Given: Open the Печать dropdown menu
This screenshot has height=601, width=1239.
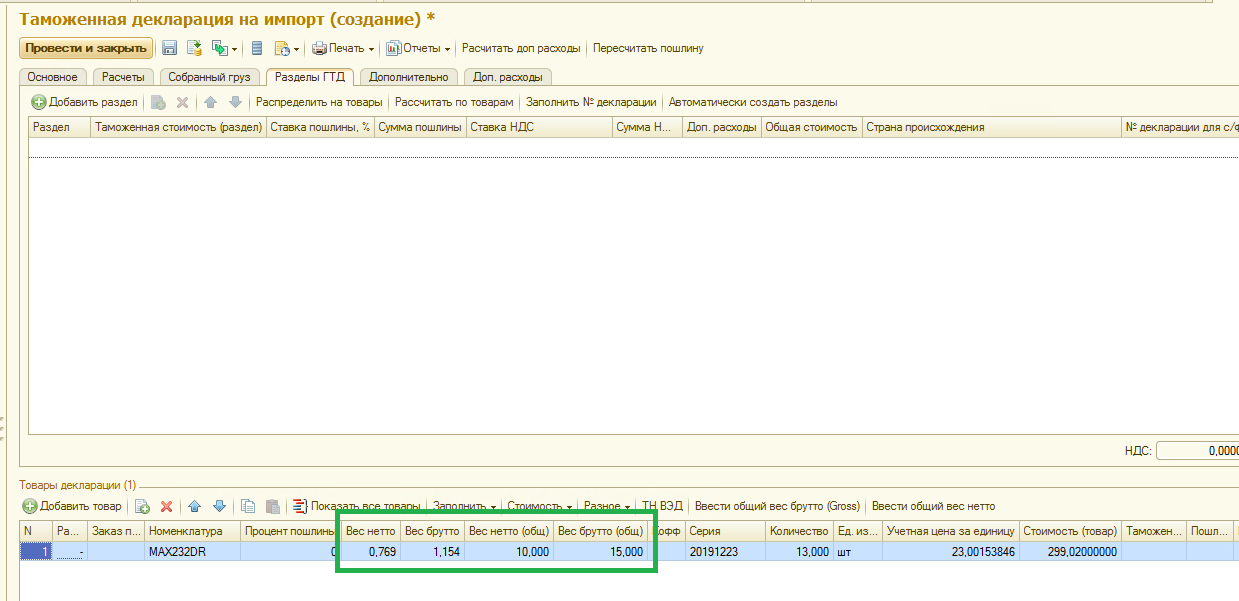Looking at the screenshot, I should pos(343,48).
